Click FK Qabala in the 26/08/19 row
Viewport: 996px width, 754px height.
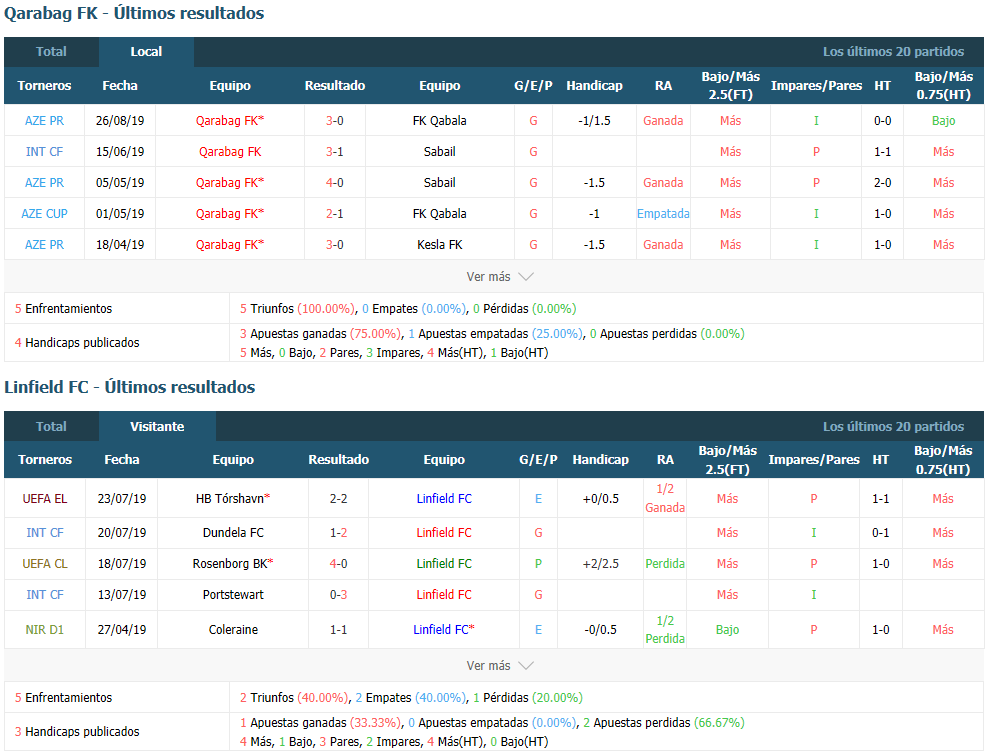point(440,121)
